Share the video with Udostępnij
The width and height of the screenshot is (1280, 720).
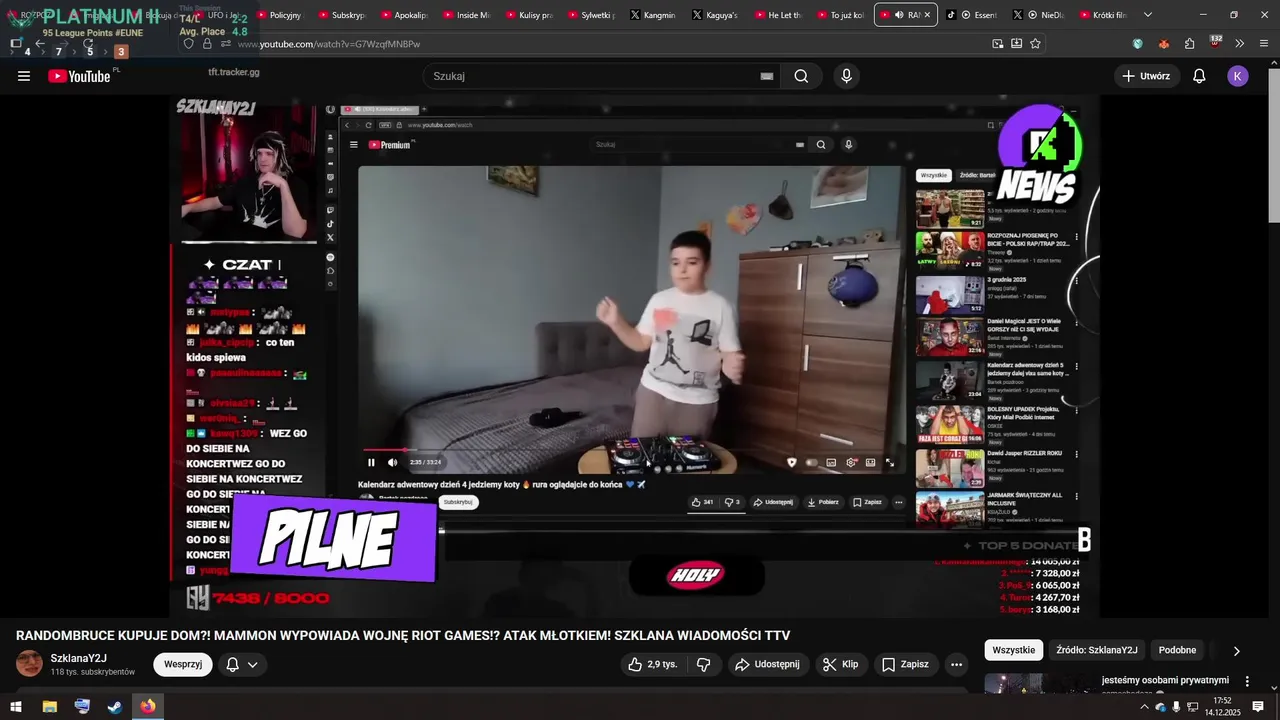pos(766,664)
